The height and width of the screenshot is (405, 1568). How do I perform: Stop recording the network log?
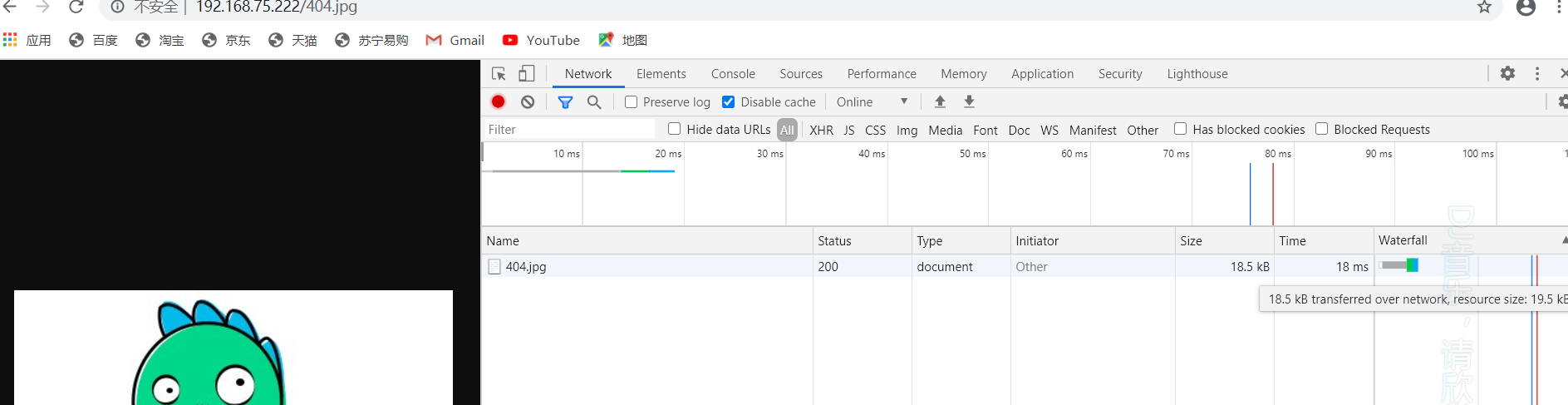tap(498, 101)
